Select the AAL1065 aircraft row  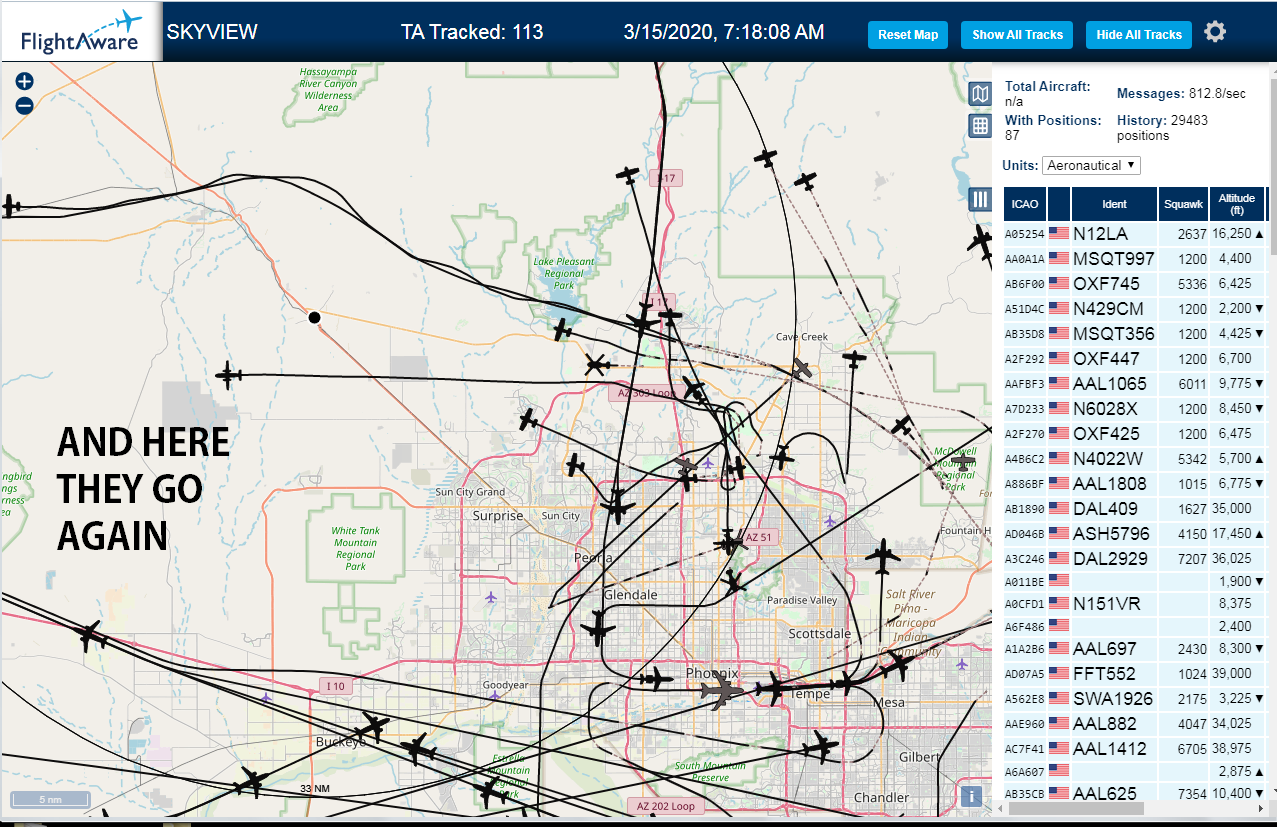[1135, 384]
